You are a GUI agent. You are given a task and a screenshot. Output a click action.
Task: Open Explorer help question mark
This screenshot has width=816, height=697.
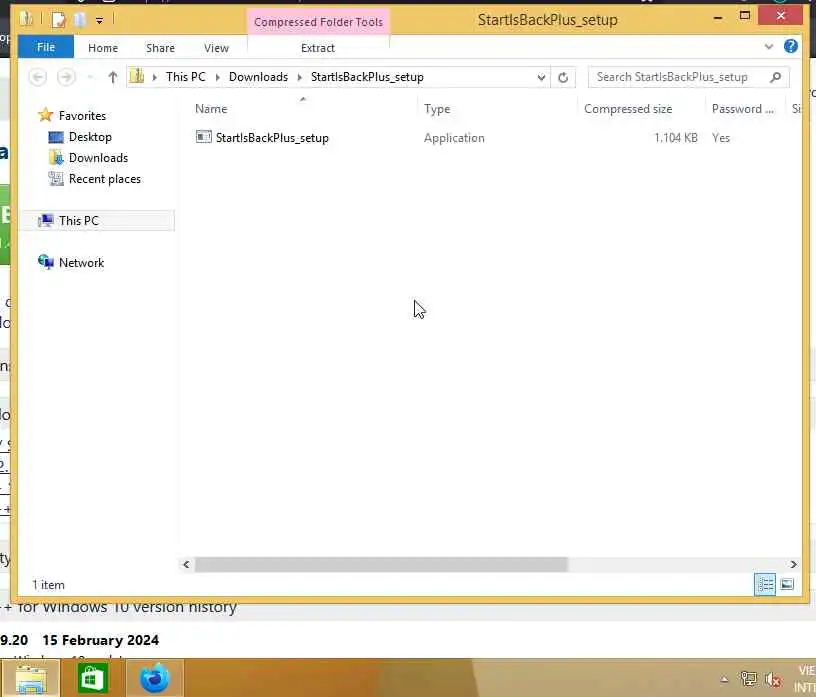pyautogui.click(x=790, y=46)
